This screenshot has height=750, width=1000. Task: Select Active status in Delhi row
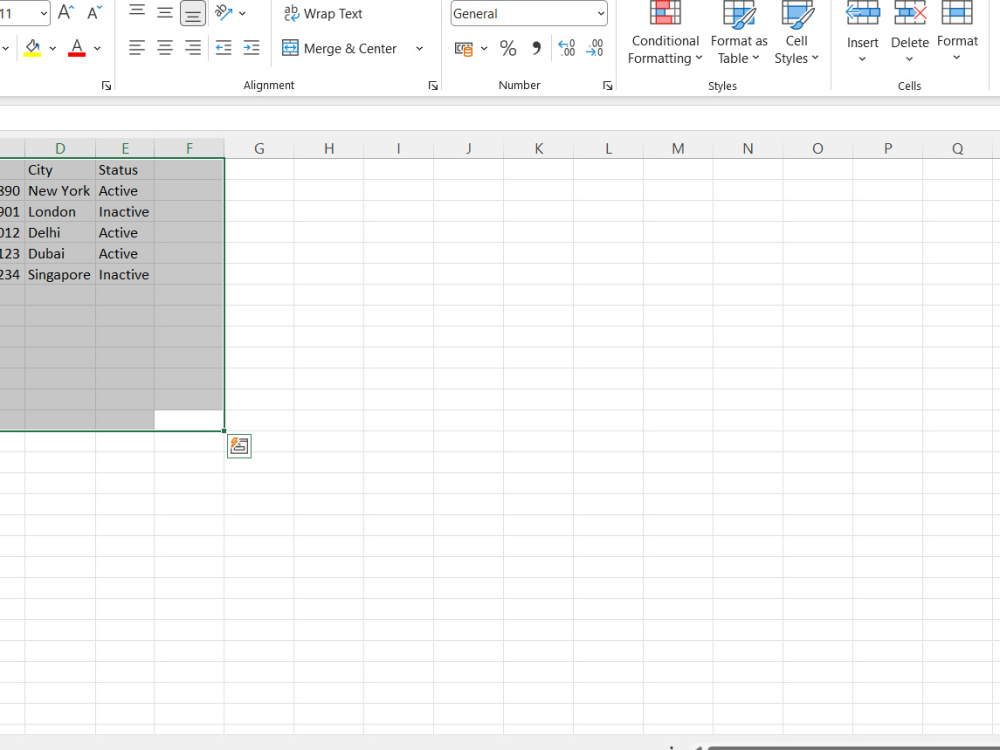[125, 233]
